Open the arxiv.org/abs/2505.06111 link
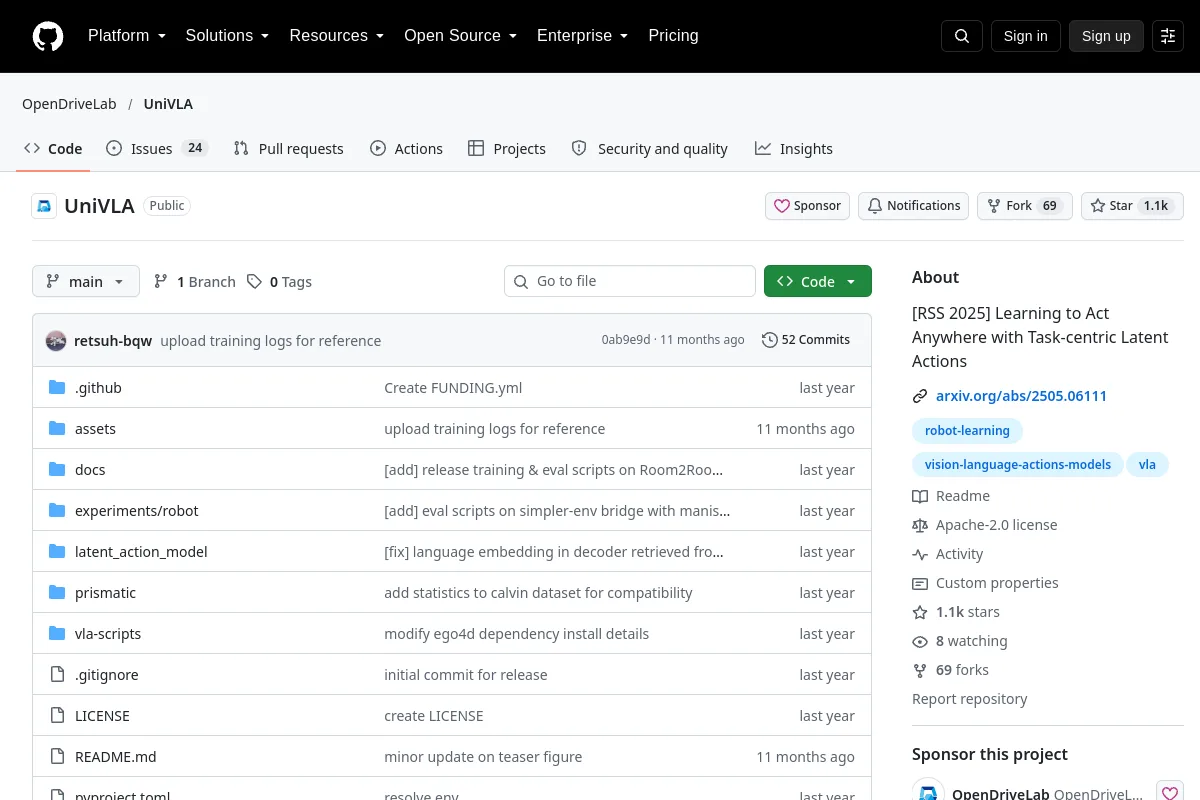The width and height of the screenshot is (1200, 800). point(1021,396)
